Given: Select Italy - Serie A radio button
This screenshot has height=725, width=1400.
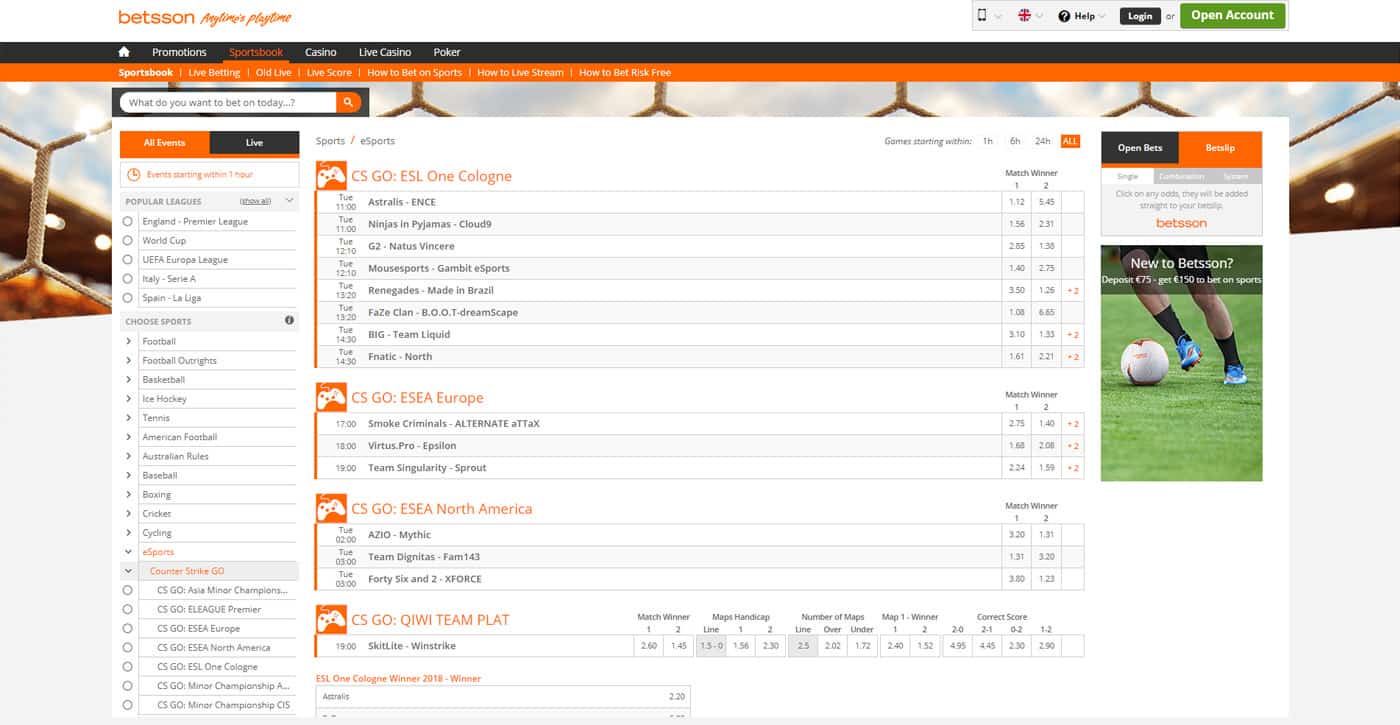Looking at the screenshot, I should pyautogui.click(x=127, y=279).
